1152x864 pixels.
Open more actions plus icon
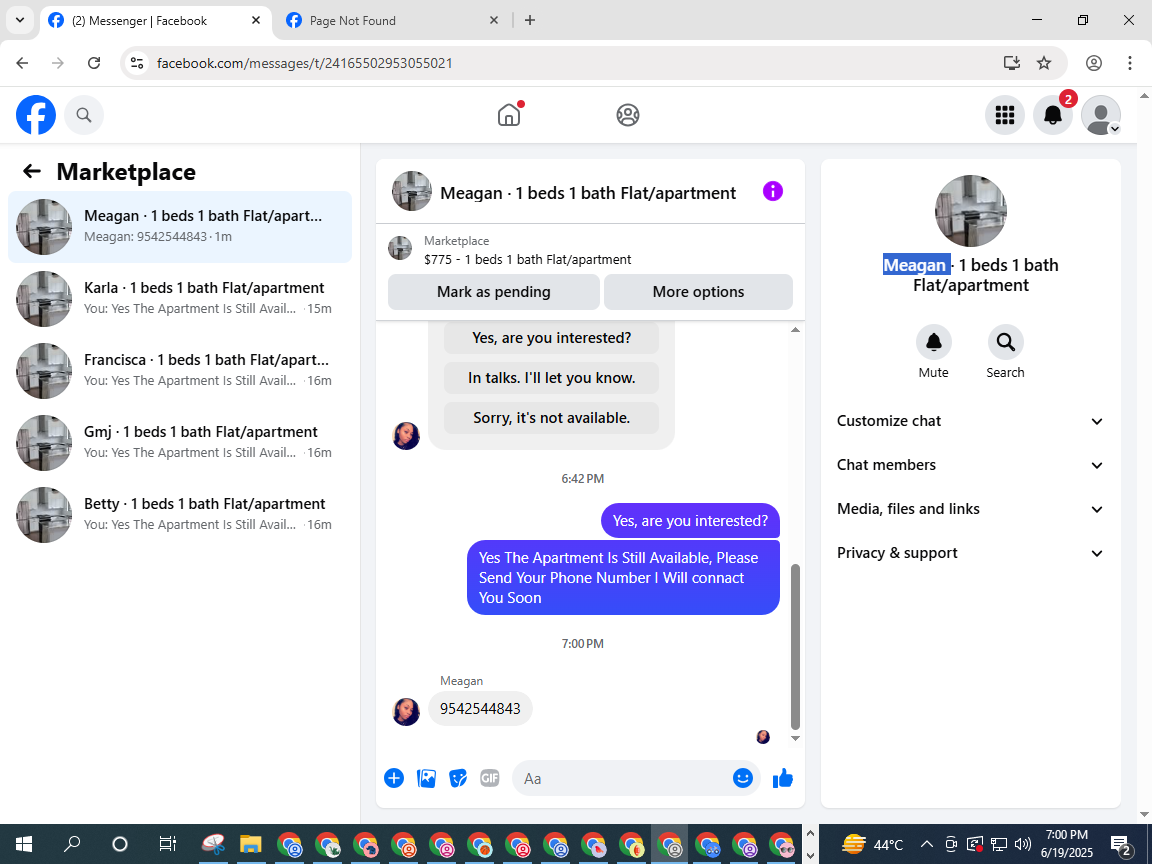tap(394, 778)
